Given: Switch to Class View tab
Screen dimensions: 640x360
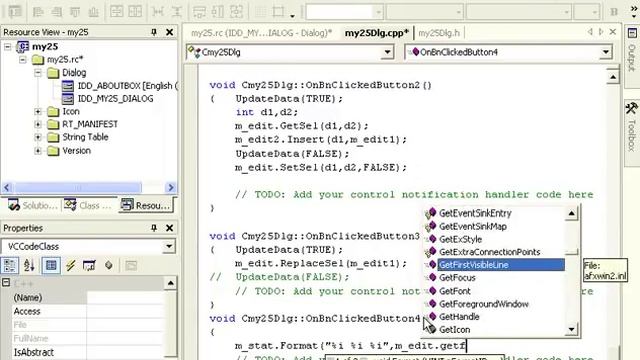Looking at the screenshot, I should (x=87, y=205).
